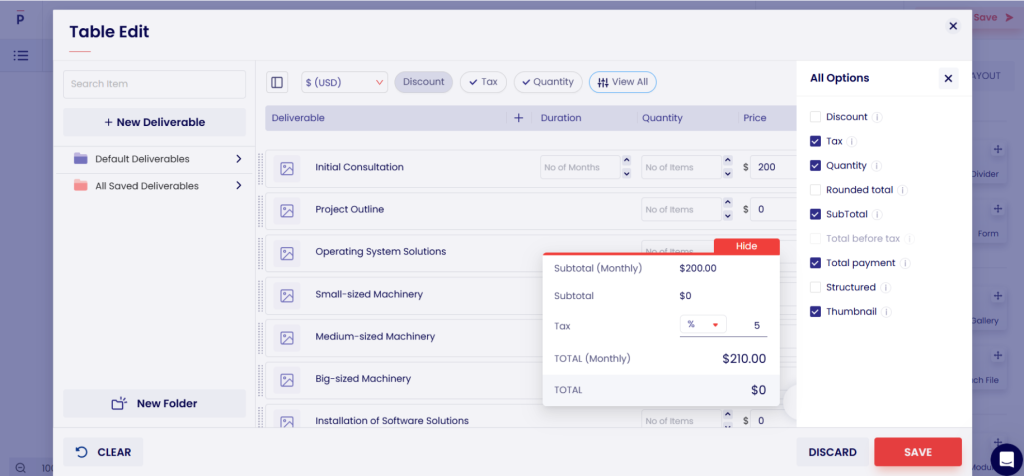Click Big-sized Machinery image icon
This screenshot has width=1024, height=476.
(x=287, y=380)
